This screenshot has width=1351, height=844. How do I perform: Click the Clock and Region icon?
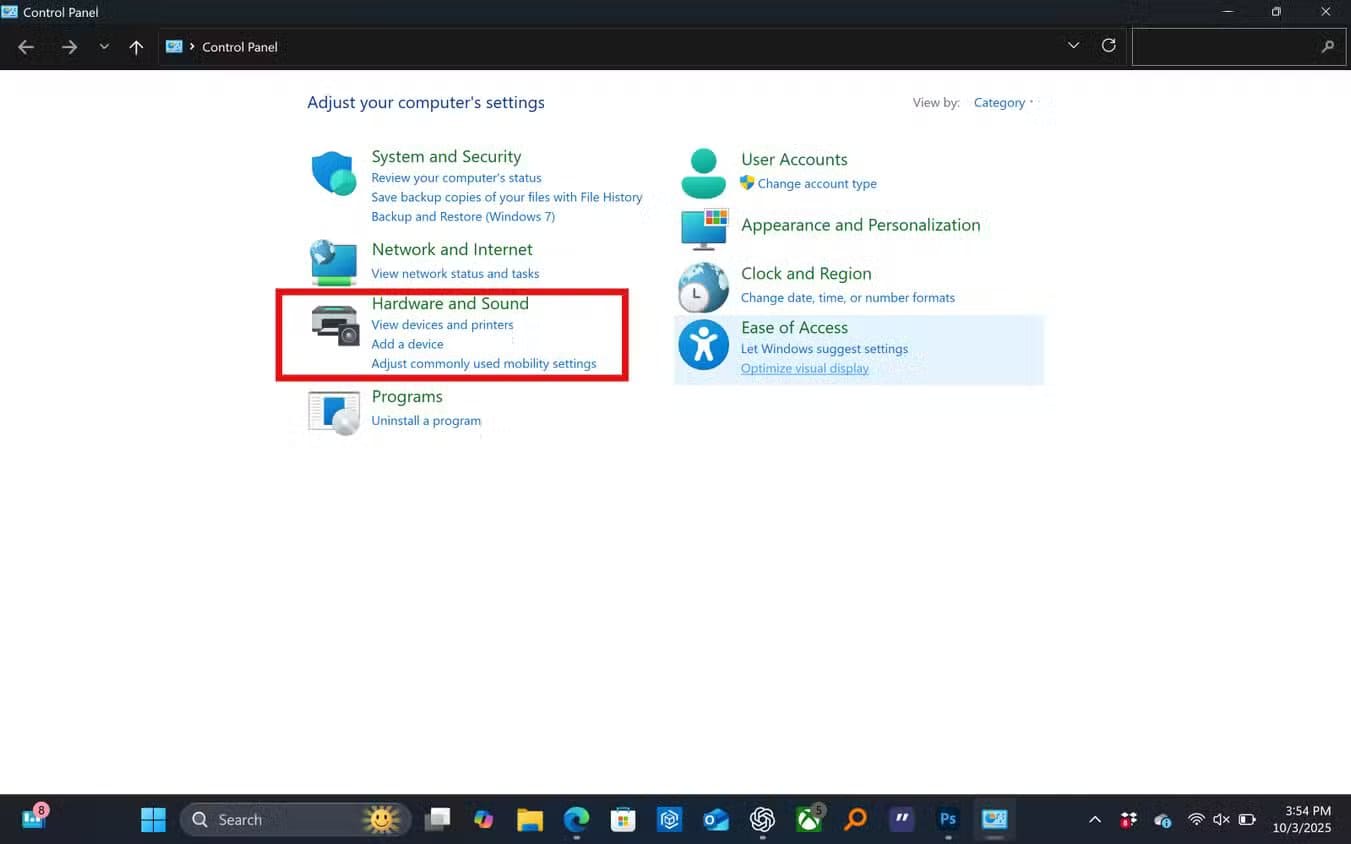pos(703,287)
